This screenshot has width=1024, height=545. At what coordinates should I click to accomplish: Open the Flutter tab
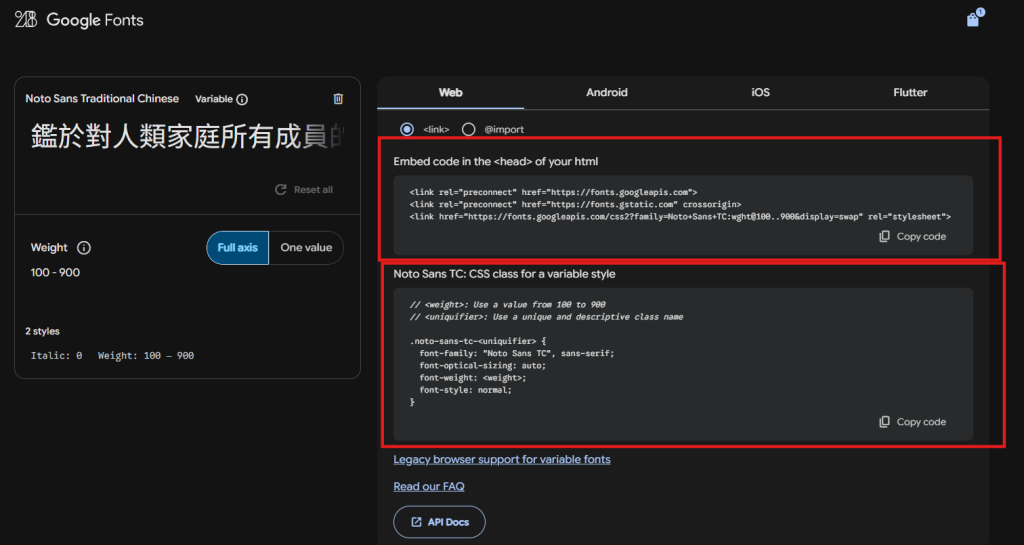pyautogui.click(x=910, y=93)
